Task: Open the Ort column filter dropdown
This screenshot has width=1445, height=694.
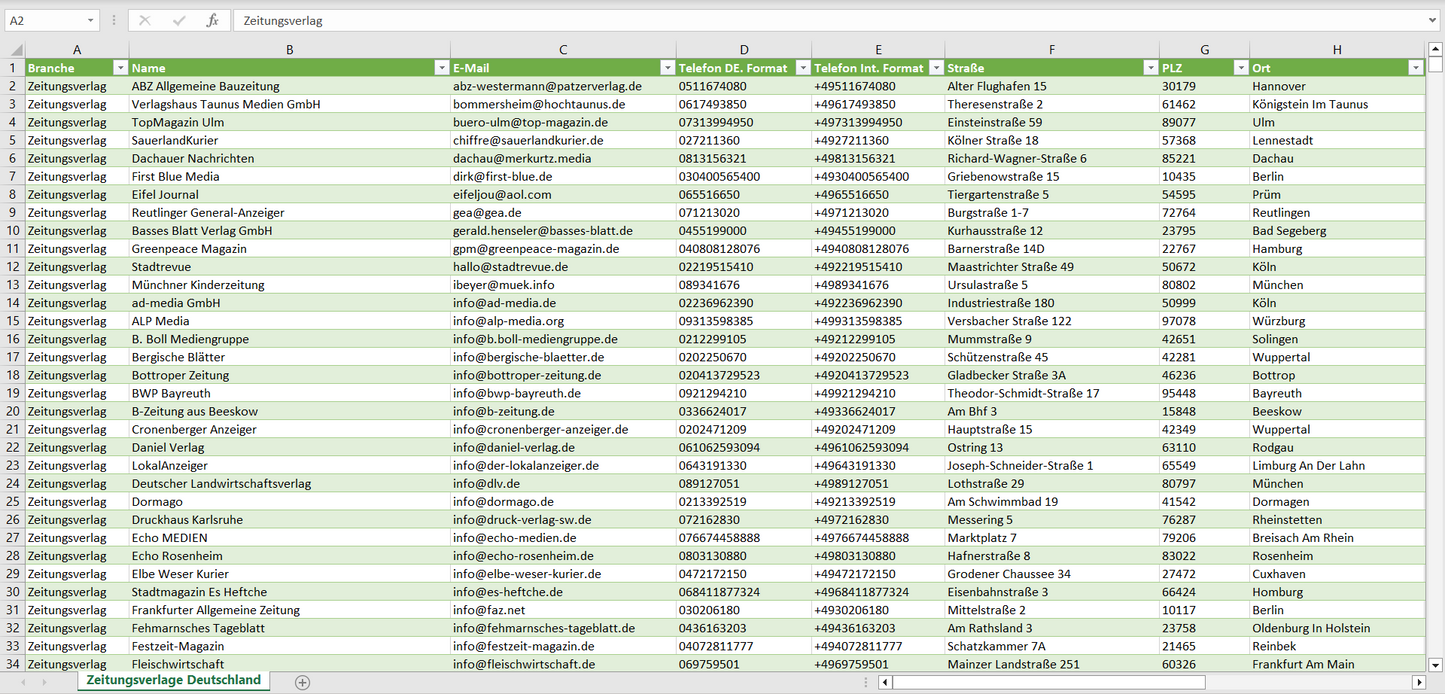Action: pyautogui.click(x=1415, y=68)
